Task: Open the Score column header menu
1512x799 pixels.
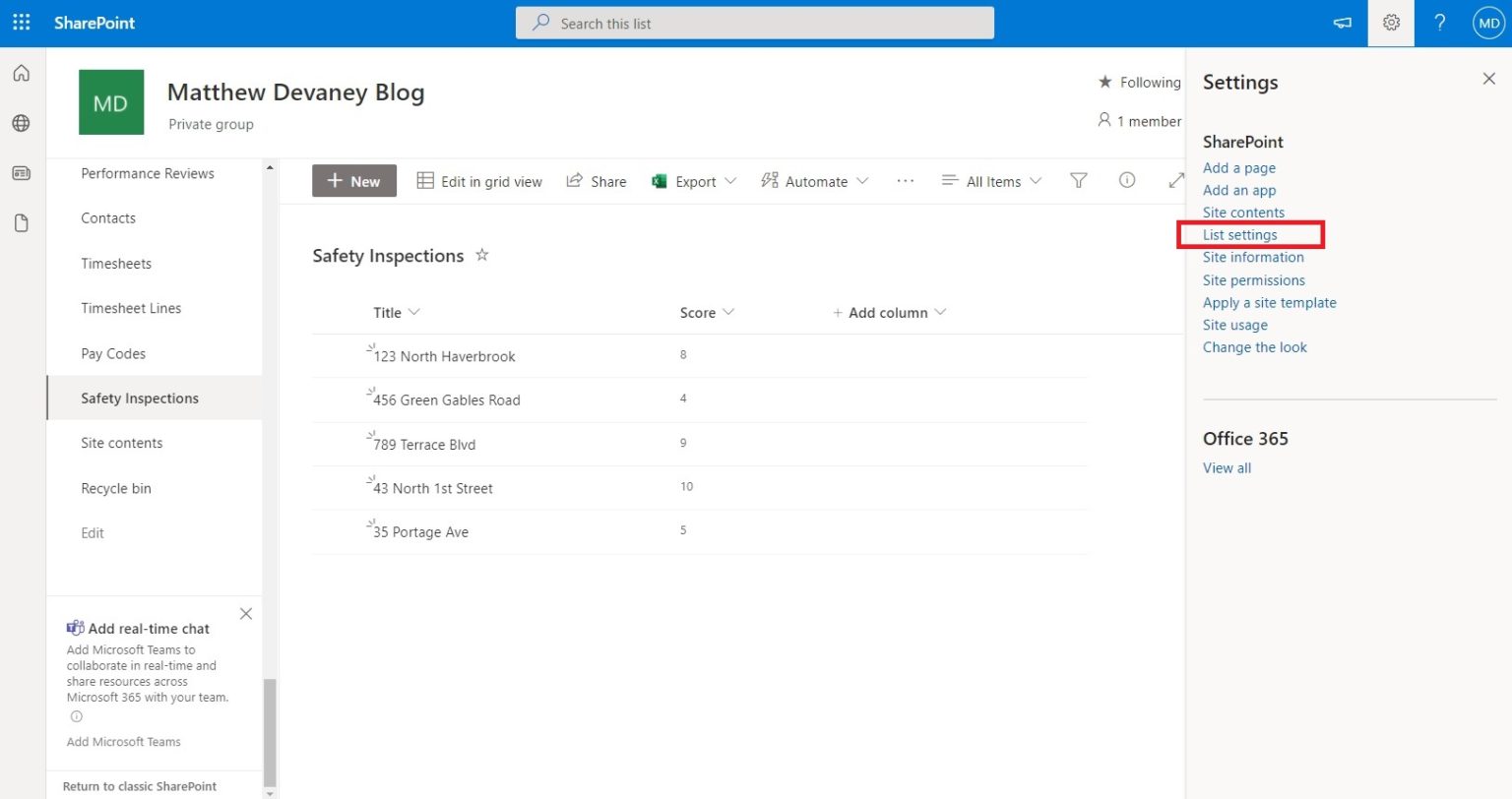Action: click(707, 313)
